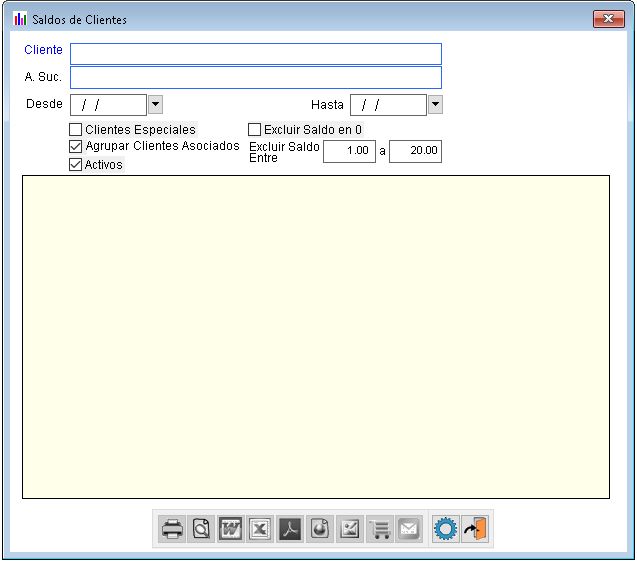
Task: Click the shopping cart icon
Action: [x=378, y=529]
